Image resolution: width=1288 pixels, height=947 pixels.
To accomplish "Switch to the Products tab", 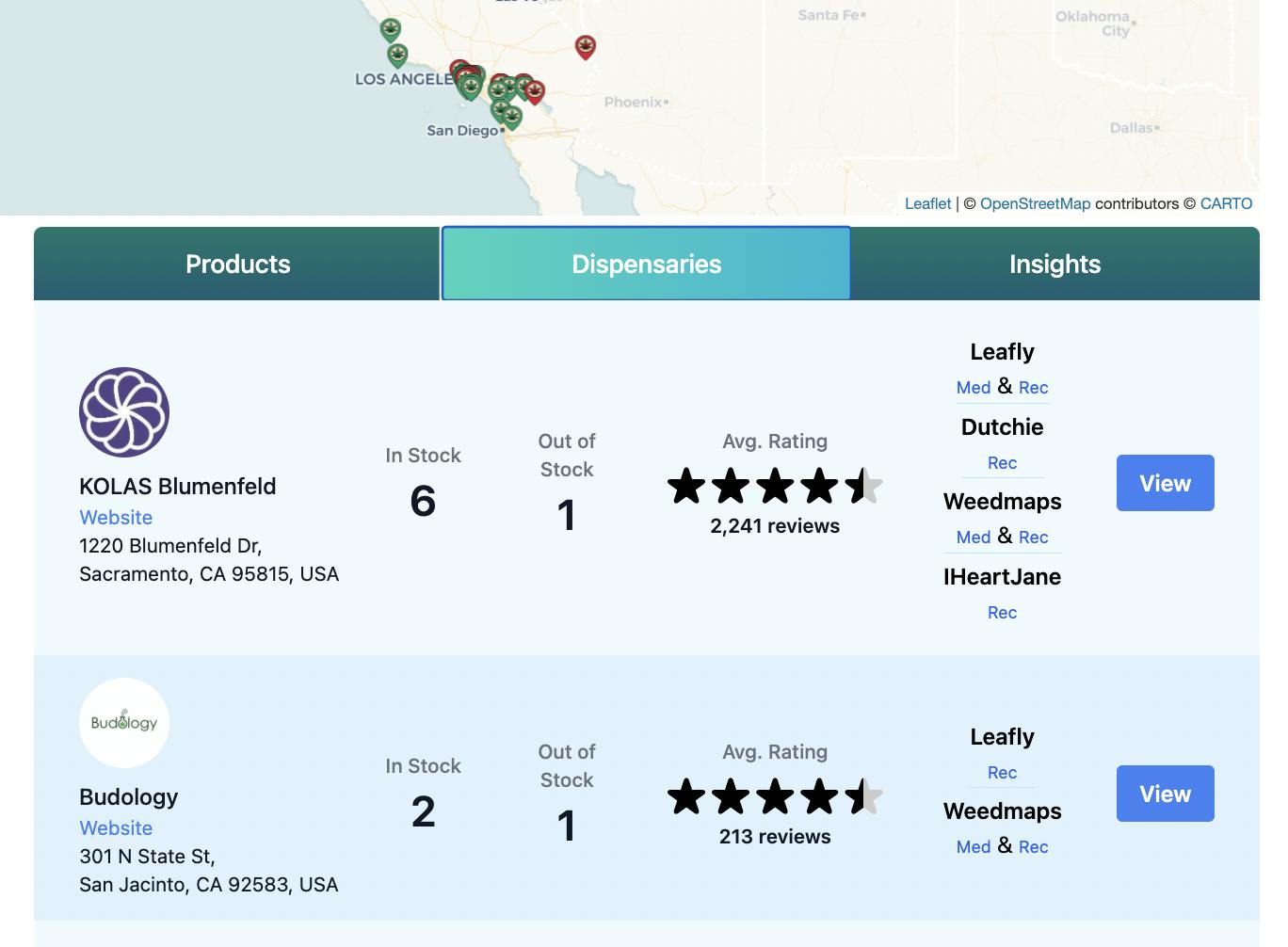I will [x=237, y=264].
